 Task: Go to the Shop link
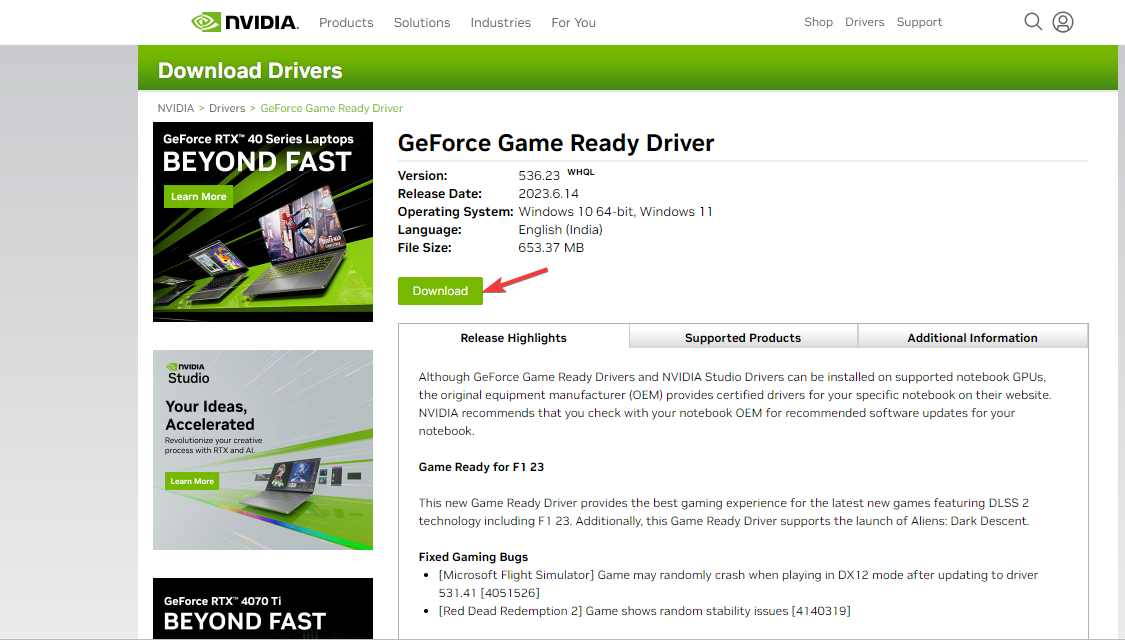point(818,22)
